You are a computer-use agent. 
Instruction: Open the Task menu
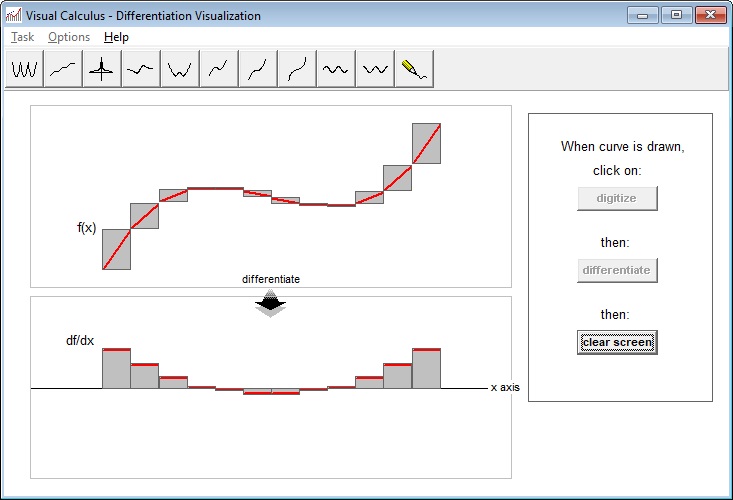point(22,37)
